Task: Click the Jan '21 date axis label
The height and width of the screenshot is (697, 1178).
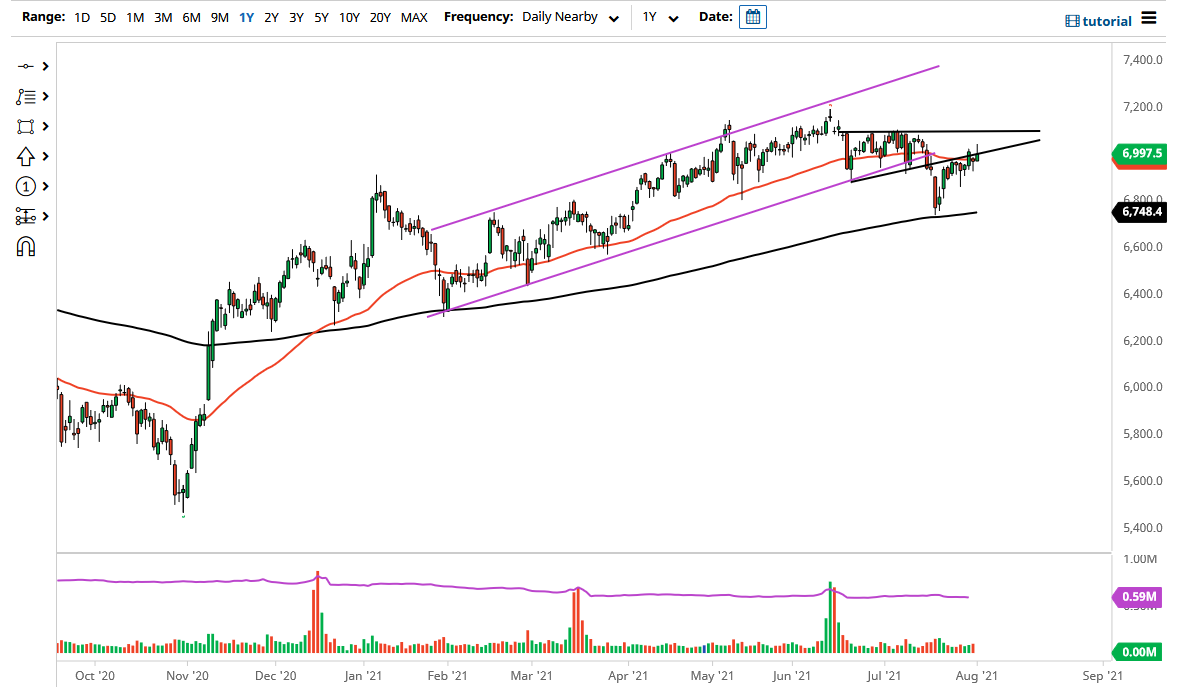Action: [x=363, y=676]
